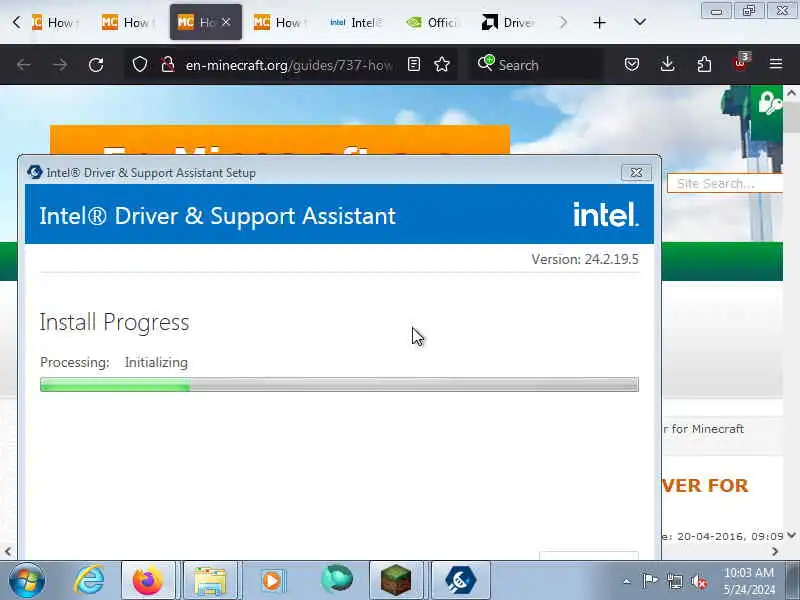Click the Intel logo in setup banner
Image resolution: width=800 pixels, height=600 pixels.
605,214
